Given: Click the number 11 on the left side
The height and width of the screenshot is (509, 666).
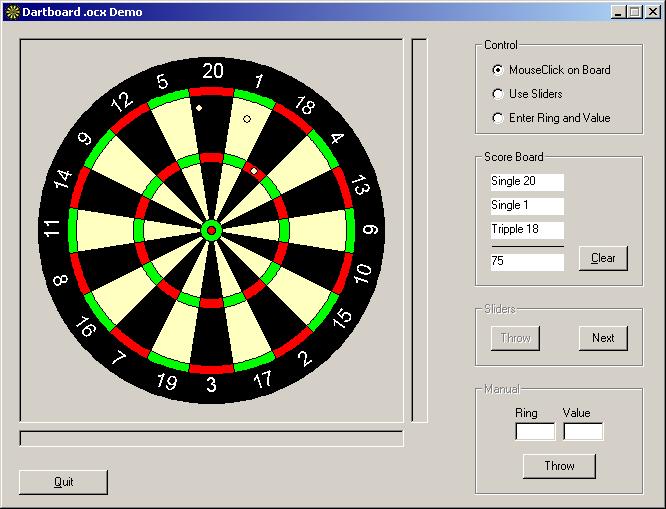Looking at the screenshot, I should [52, 229].
